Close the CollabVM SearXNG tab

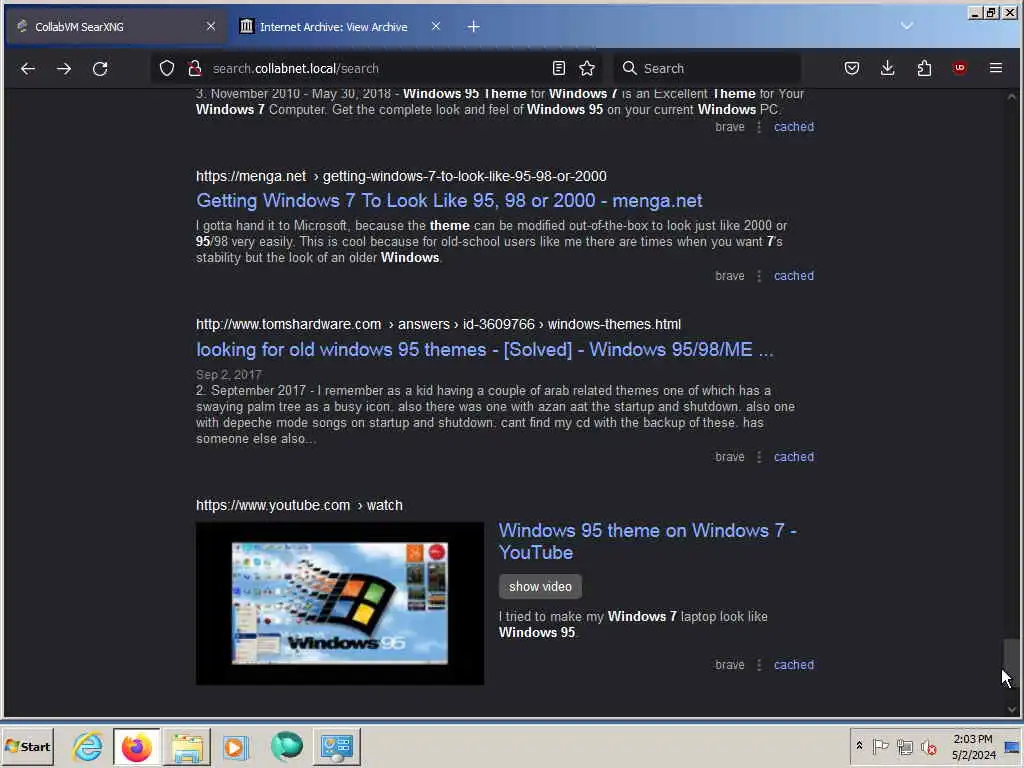pyautogui.click(x=210, y=26)
